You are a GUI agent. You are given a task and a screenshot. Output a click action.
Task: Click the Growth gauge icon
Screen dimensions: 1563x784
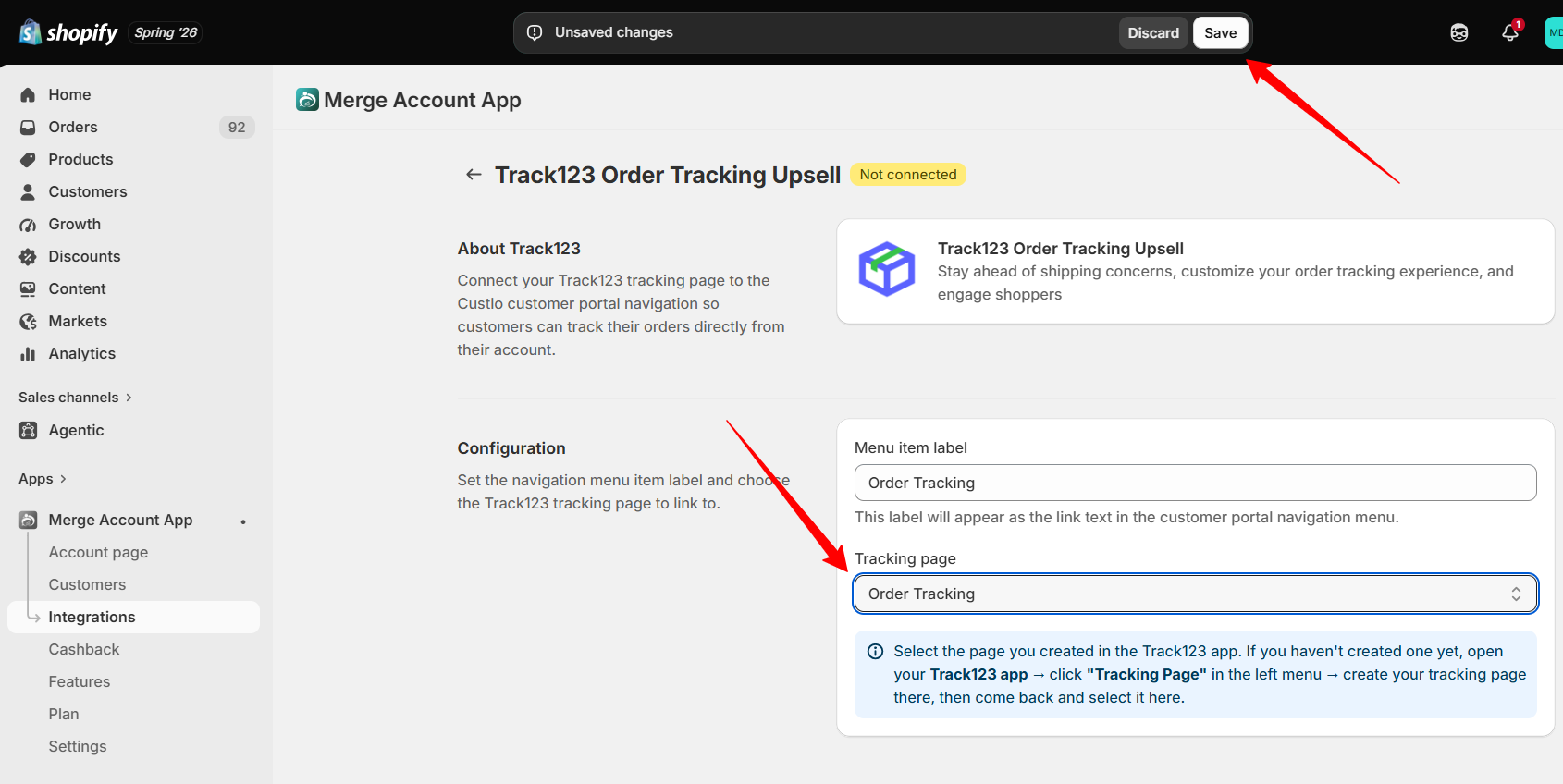[x=28, y=224]
